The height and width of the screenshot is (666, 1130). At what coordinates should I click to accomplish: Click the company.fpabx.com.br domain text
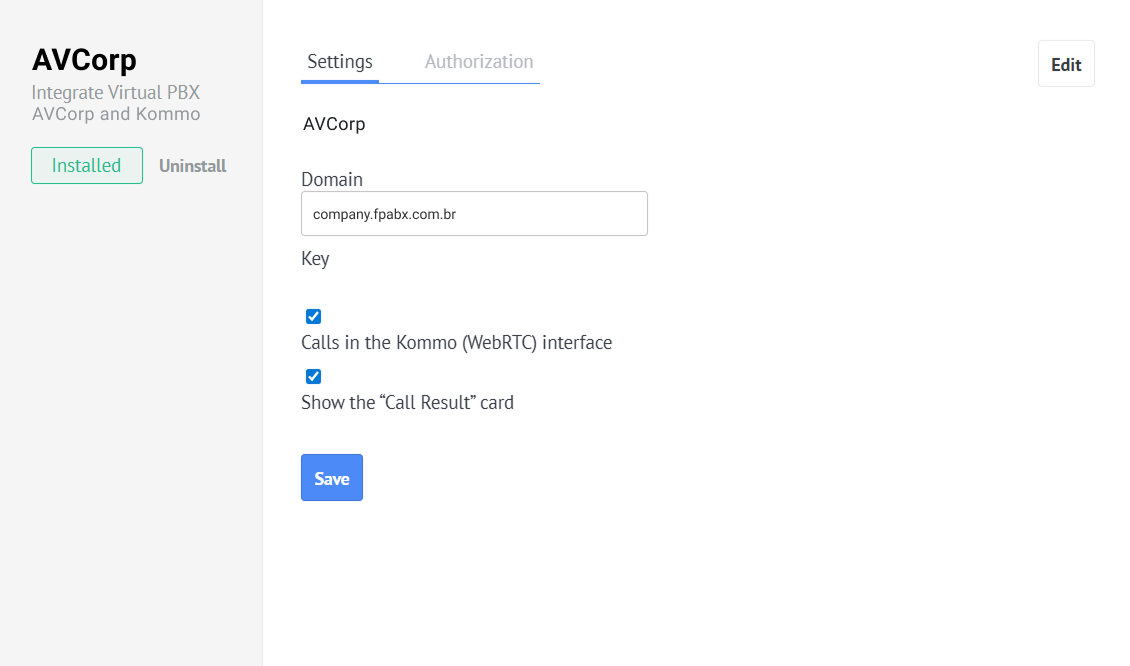[x=384, y=214]
